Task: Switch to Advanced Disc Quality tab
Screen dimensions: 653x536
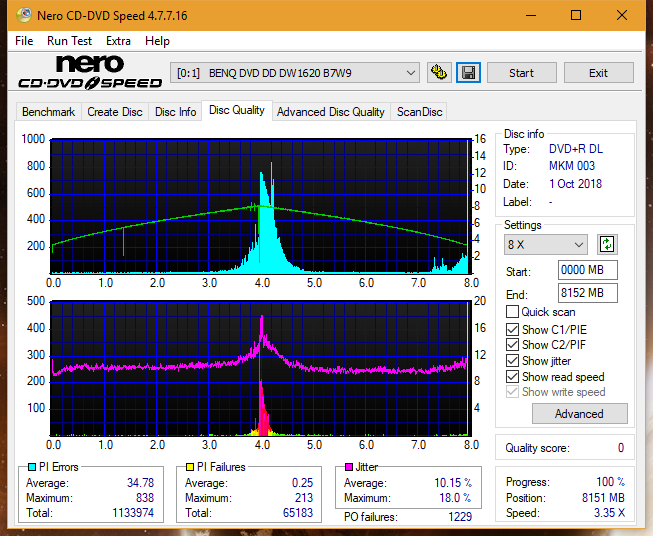Action: tap(331, 112)
